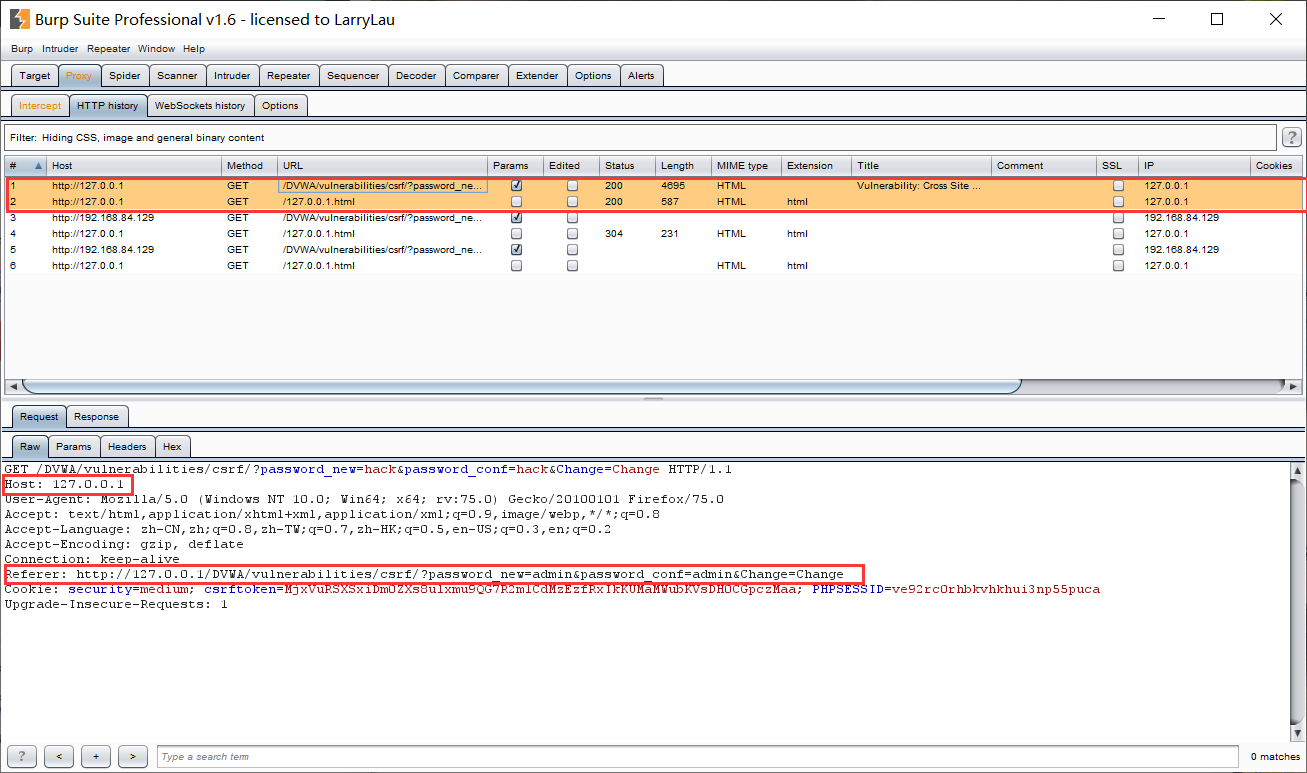Switch to the Comparer tab
This screenshot has height=773, width=1307.
tap(476, 76)
